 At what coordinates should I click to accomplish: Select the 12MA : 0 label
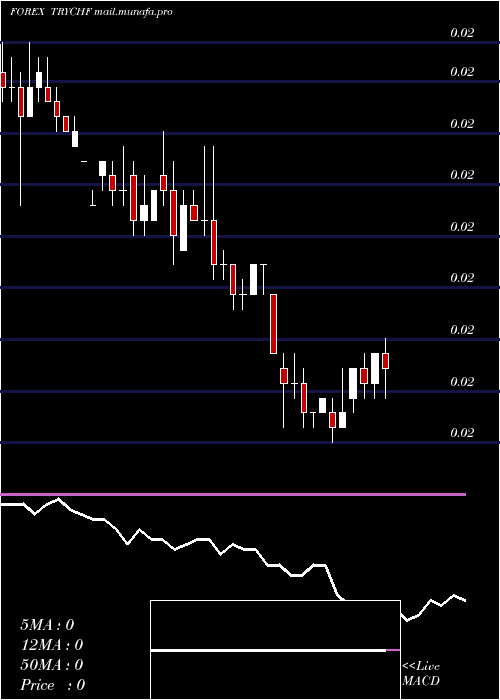tap(51, 645)
